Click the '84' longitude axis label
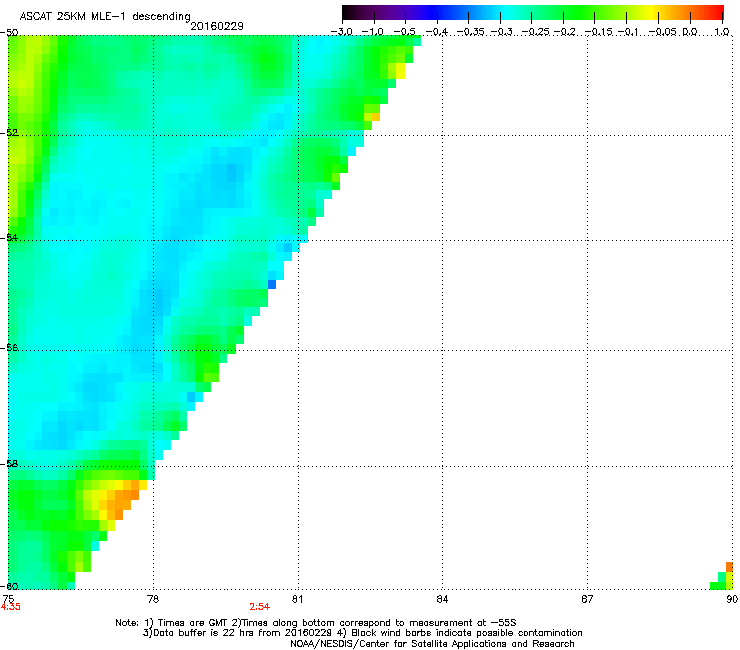The width and height of the screenshot is (740, 650). [442, 599]
